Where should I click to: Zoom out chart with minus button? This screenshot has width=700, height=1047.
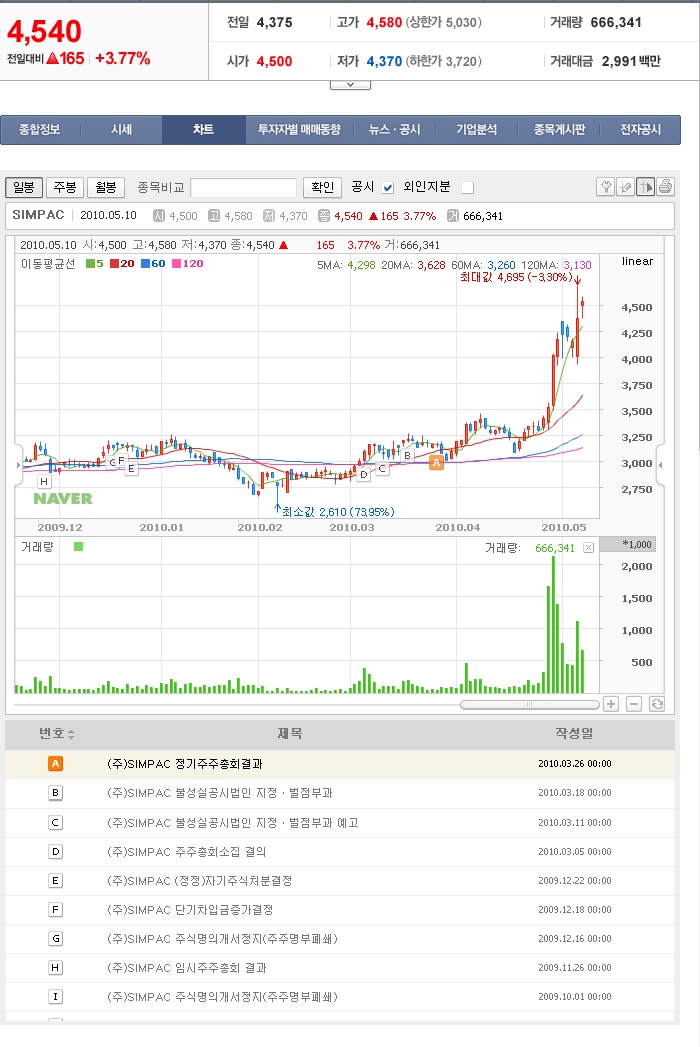pos(635,704)
